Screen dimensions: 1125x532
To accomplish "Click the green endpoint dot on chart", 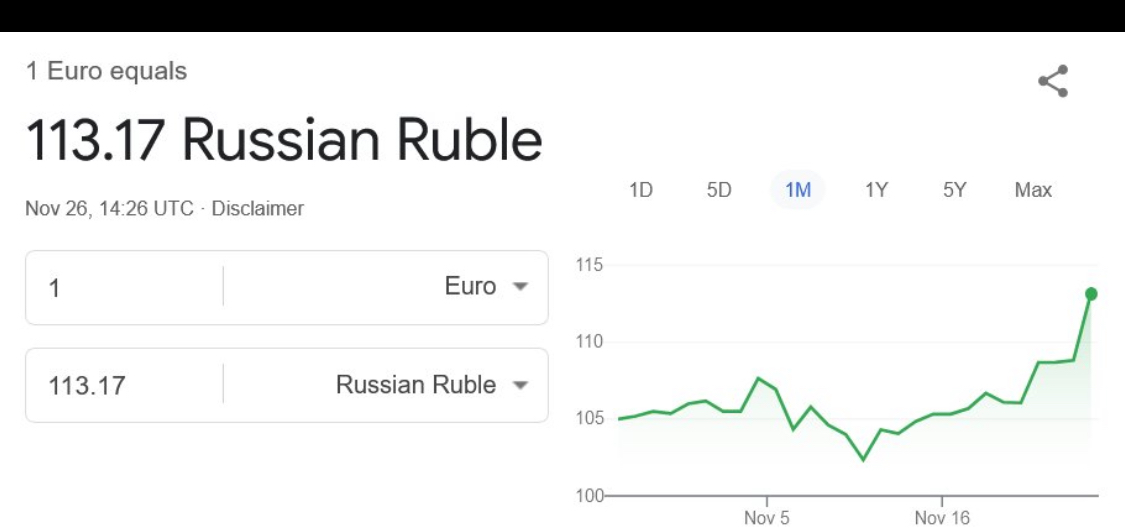I will 1091,293.
